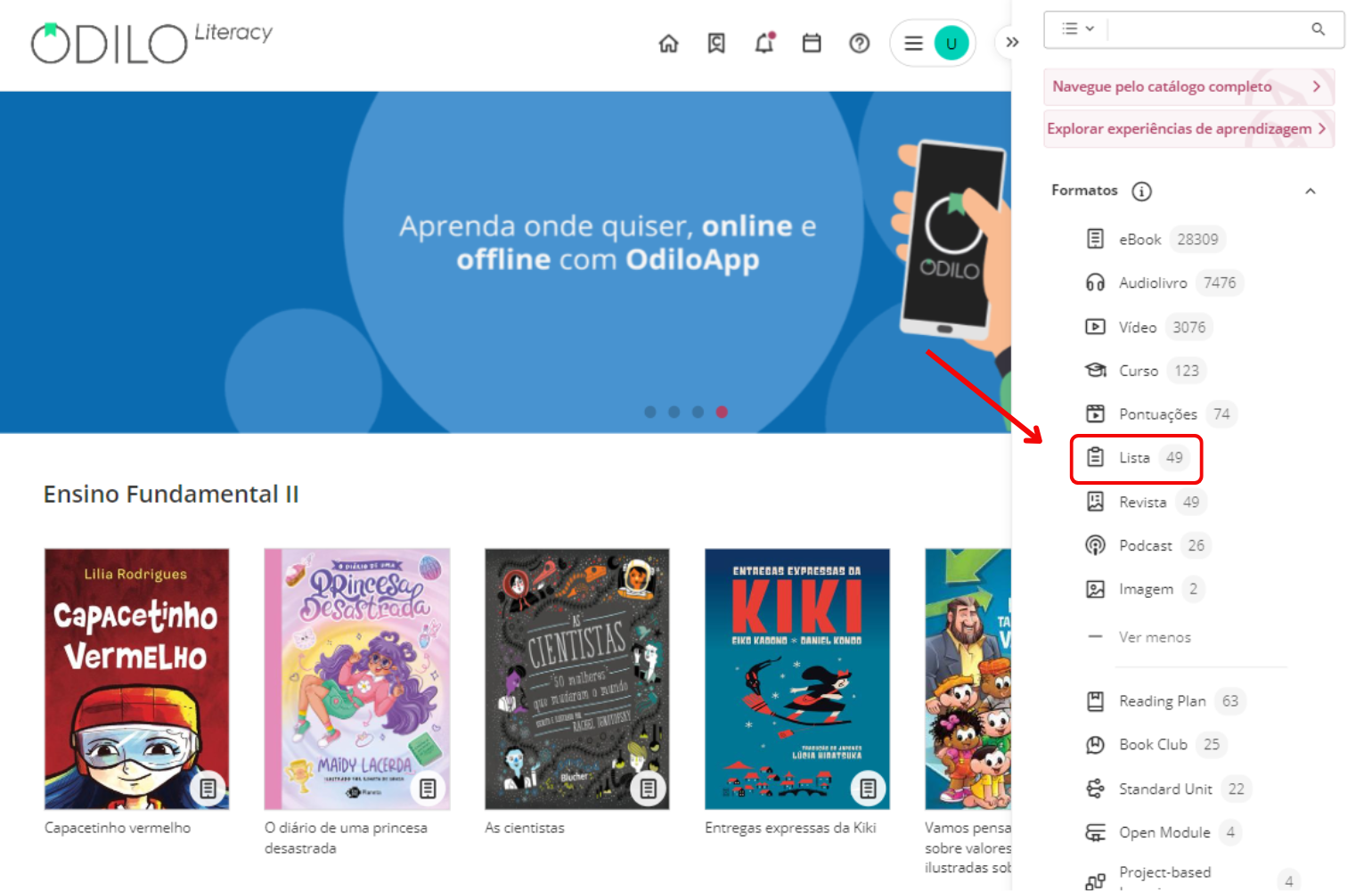Collapse the Formatos section chevron

tap(1310, 191)
